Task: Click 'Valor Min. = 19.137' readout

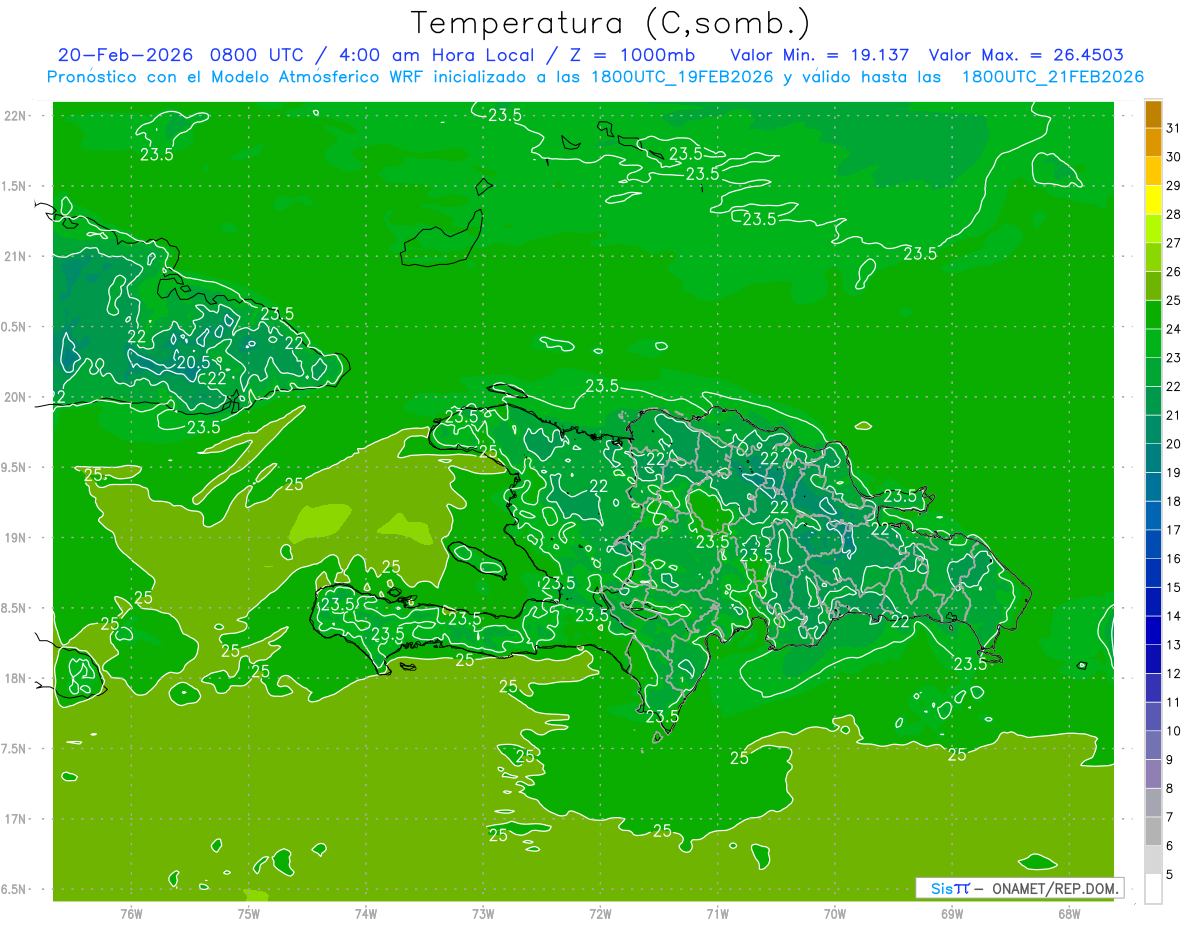Action: coord(820,54)
